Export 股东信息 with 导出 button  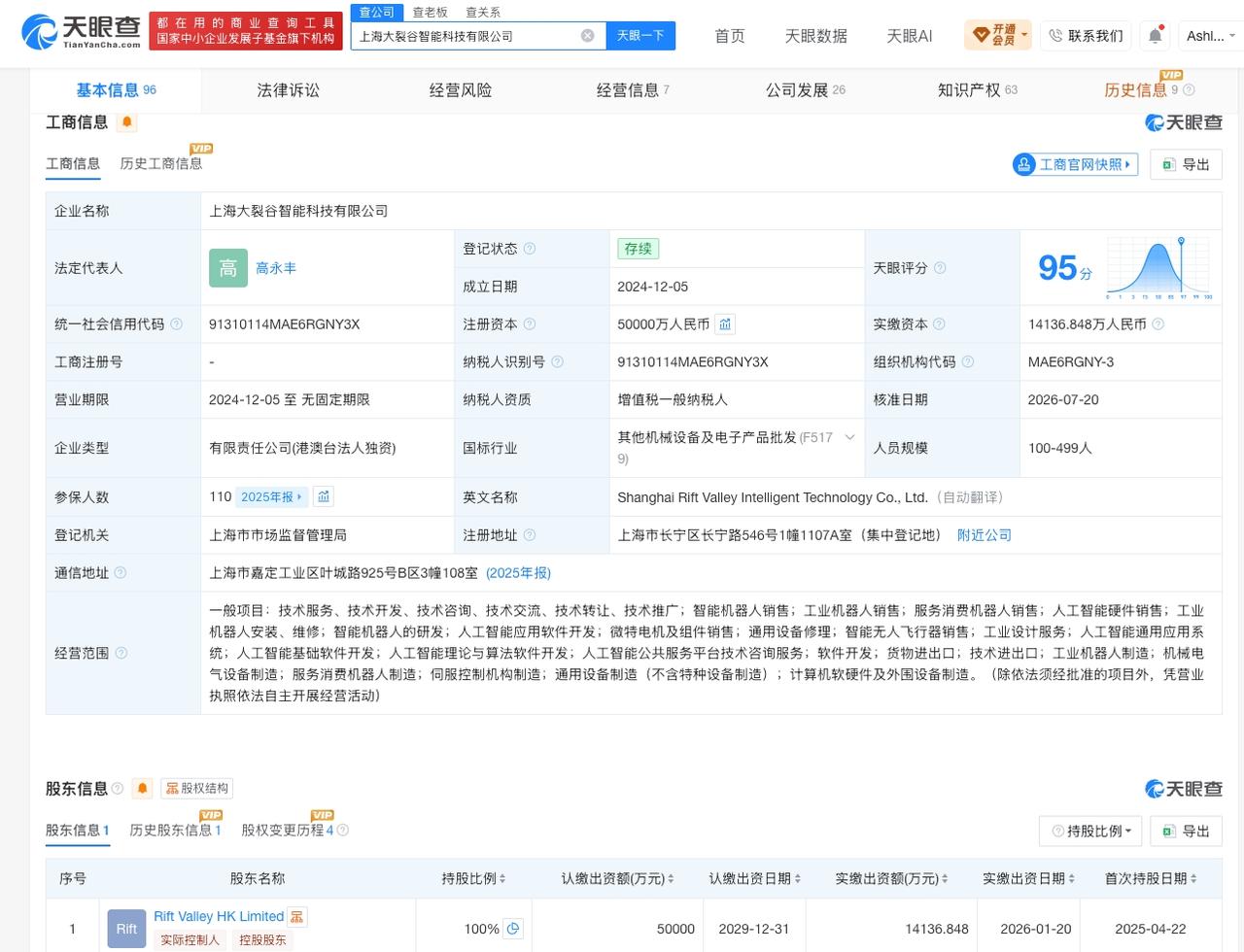pos(1186,832)
